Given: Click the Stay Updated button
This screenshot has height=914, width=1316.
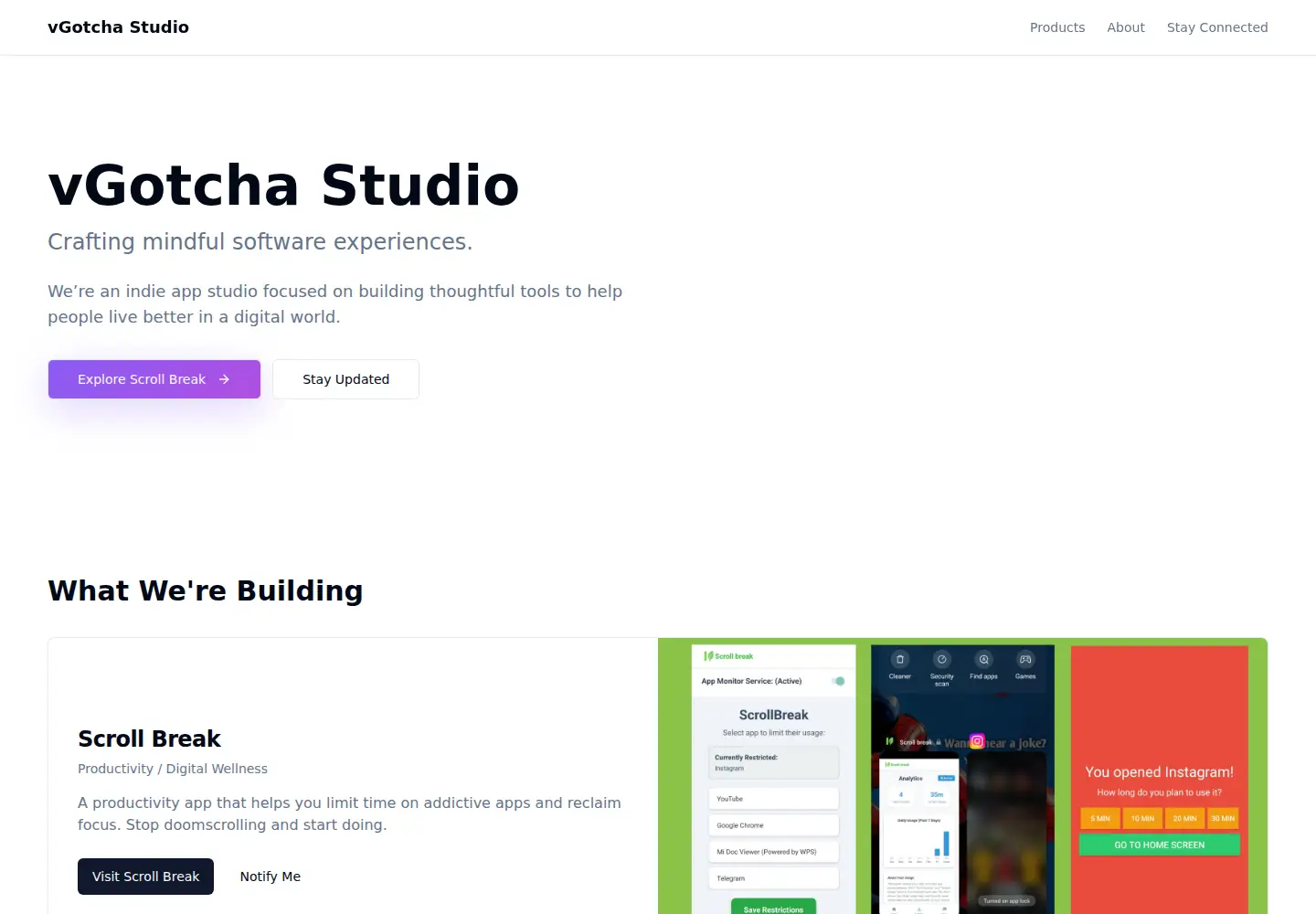Looking at the screenshot, I should (345, 379).
